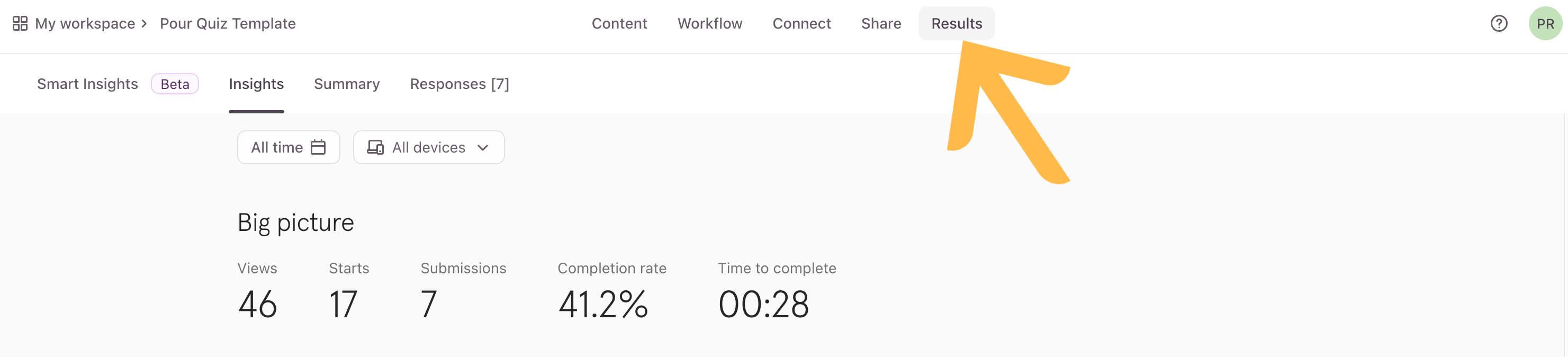Viewport: 1568px width, 357px height.
Task: Switch to the Summary sub-tab
Action: 346,84
